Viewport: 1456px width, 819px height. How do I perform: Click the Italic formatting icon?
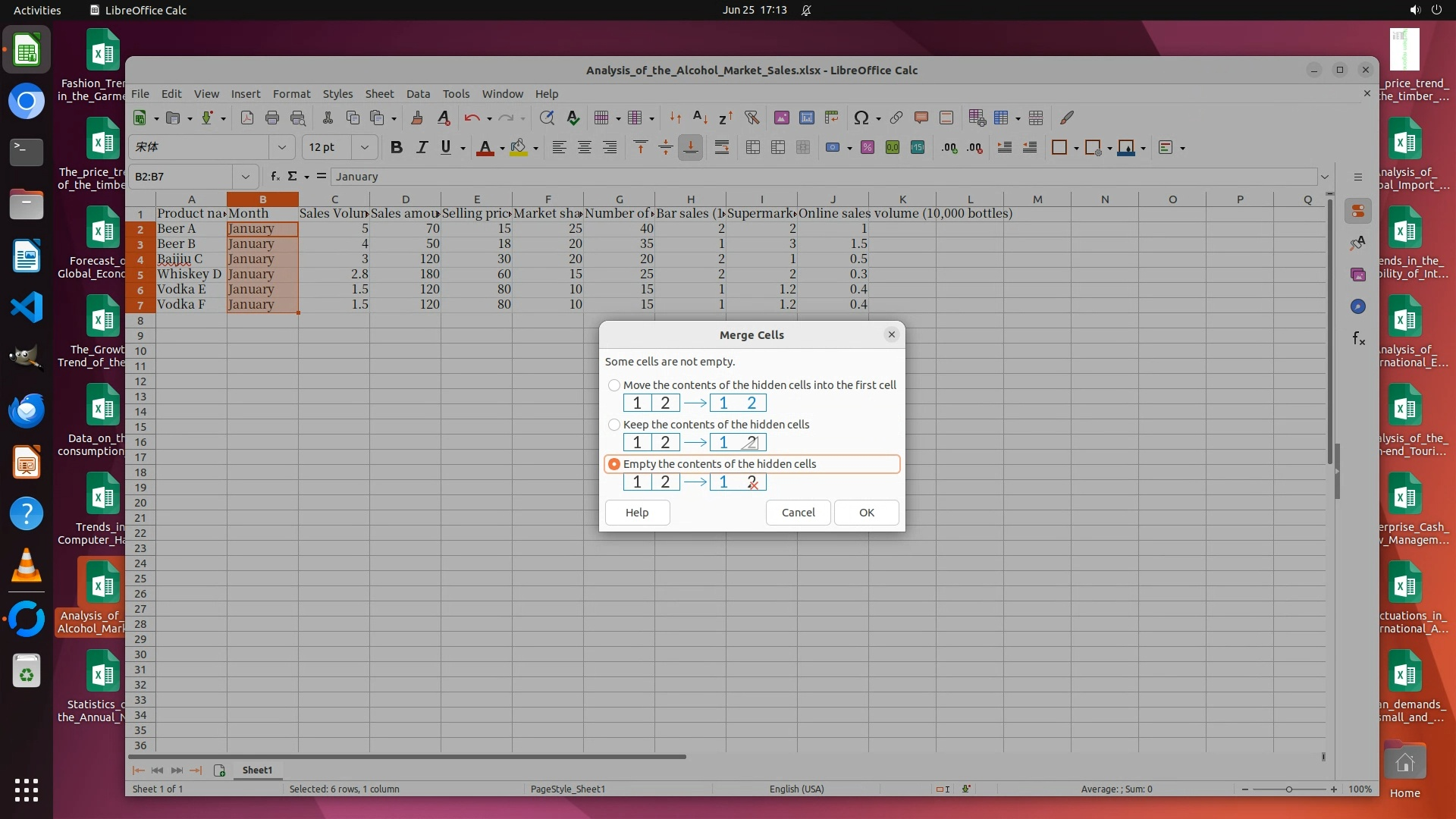pos(422,148)
